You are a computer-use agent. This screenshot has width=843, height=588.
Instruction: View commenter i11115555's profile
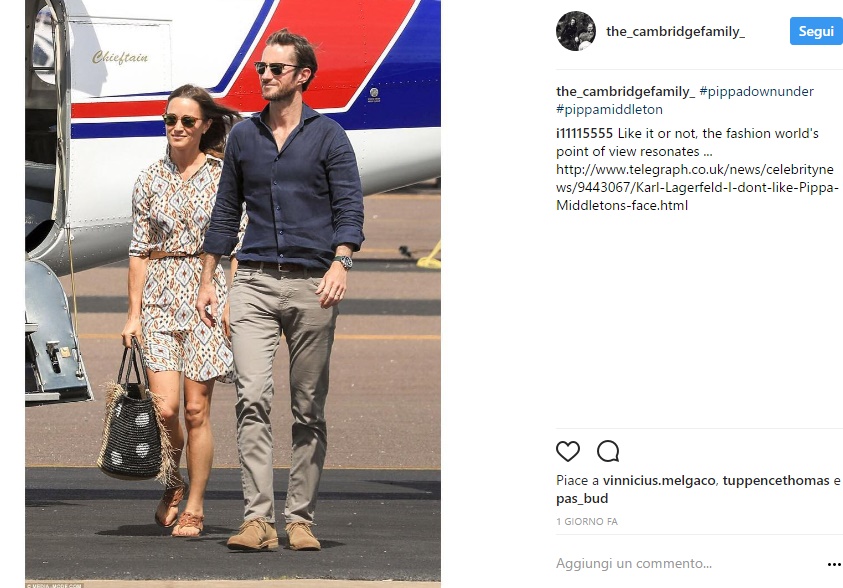click(584, 133)
